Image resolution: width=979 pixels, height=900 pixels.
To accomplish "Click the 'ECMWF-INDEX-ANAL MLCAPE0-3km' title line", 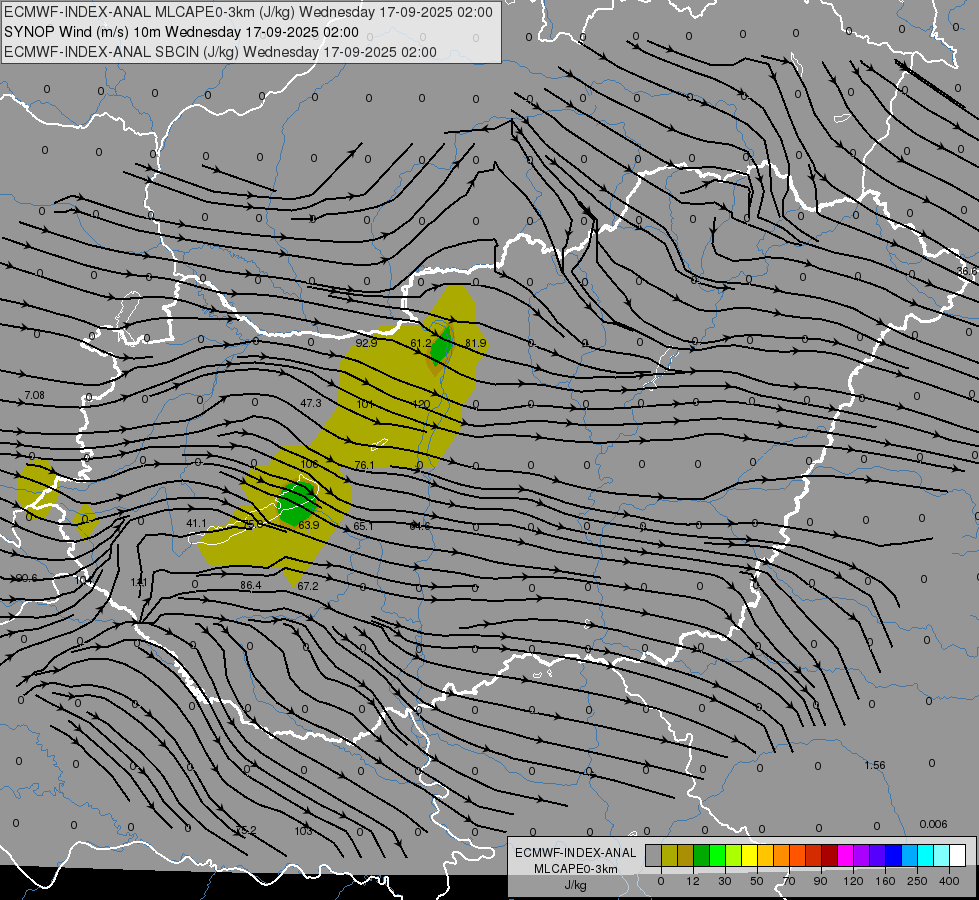I will pyautogui.click(x=248, y=12).
